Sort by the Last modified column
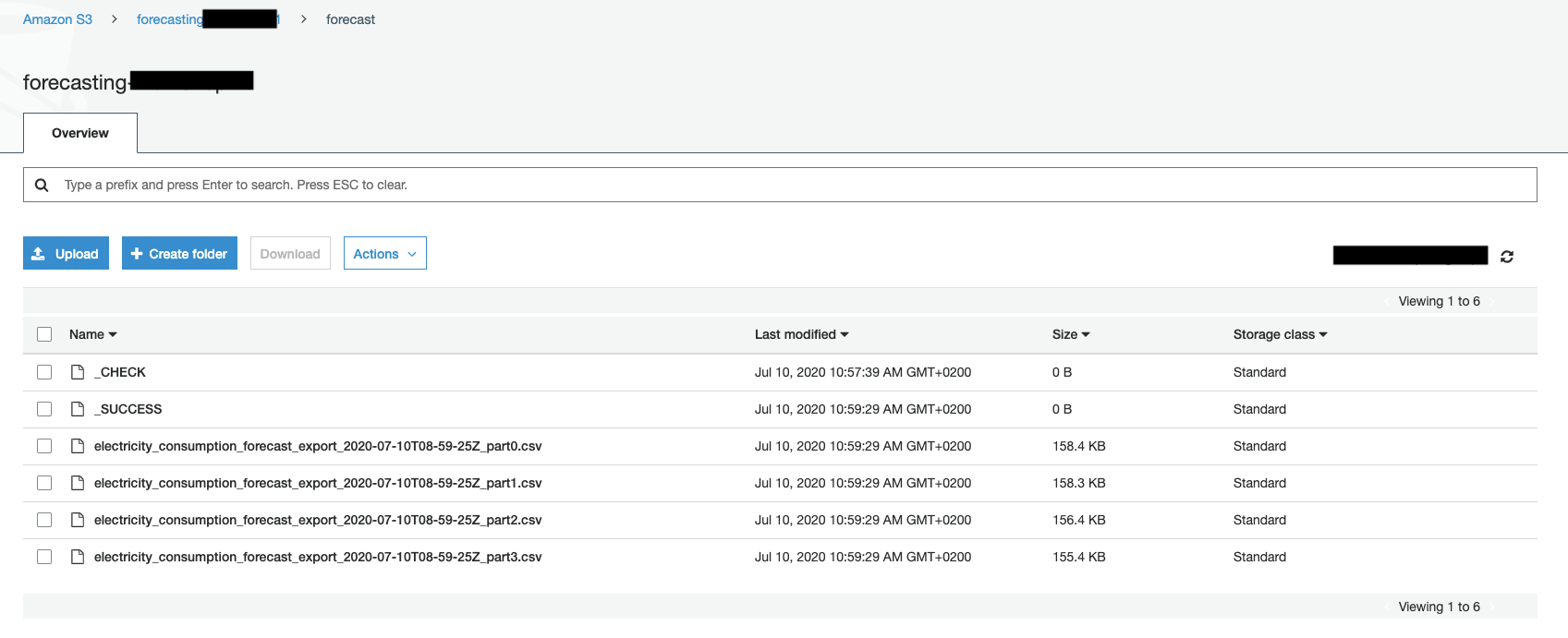 801,334
